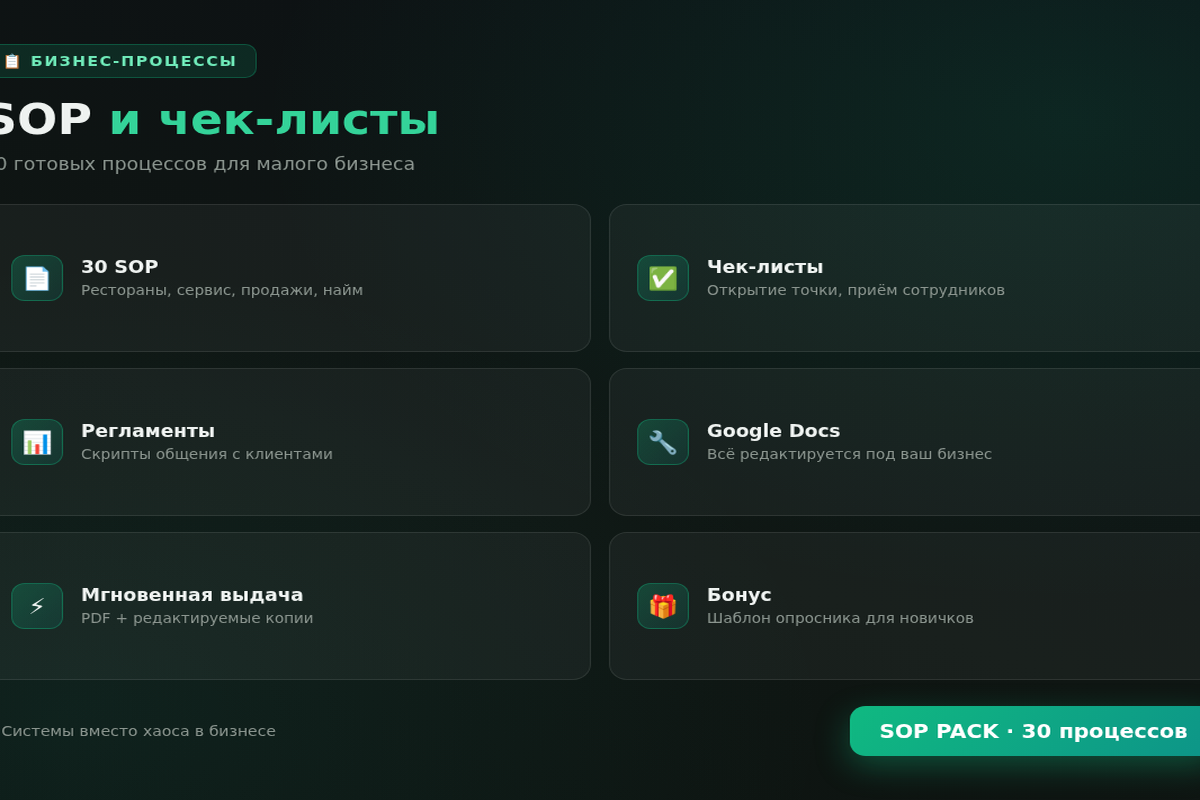The width and height of the screenshot is (1200, 800).
Task: Select the Регламенты card heading
Action: coord(148,431)
